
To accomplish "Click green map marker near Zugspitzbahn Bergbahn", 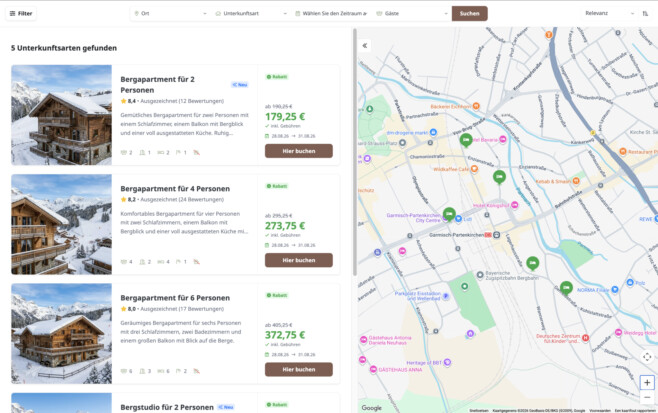I will point(533,264).
